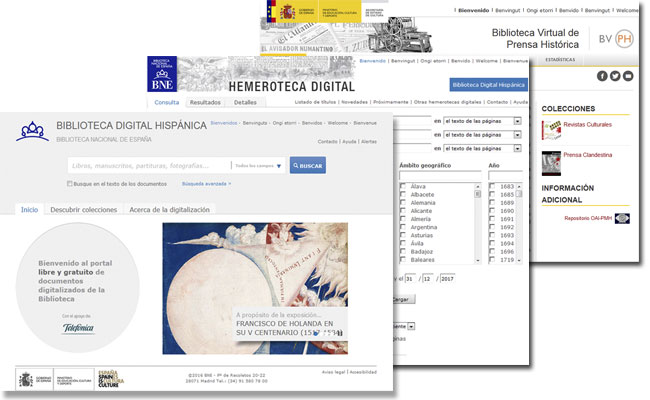Click Próximamente link in Hemeroteca
This screenshot has width=650, height=400.
[390, 102]
